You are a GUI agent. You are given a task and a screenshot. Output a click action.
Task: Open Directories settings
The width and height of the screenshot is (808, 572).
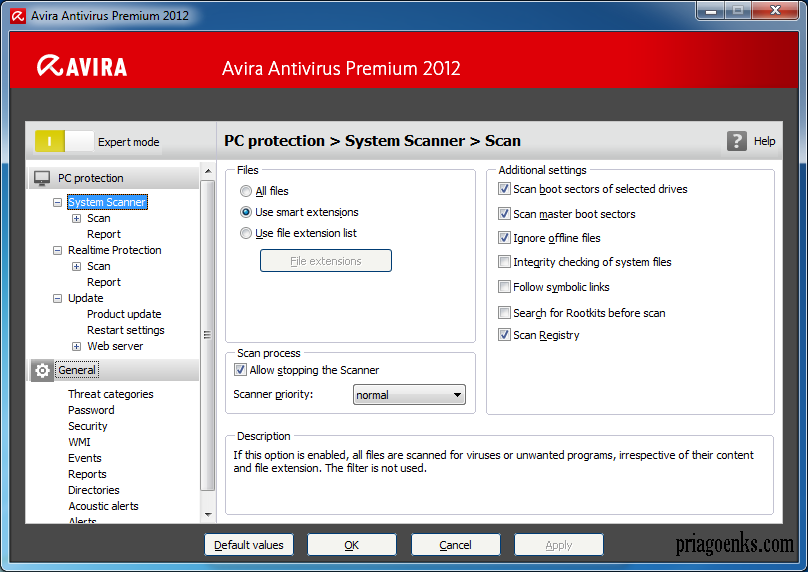pos(93,490)
